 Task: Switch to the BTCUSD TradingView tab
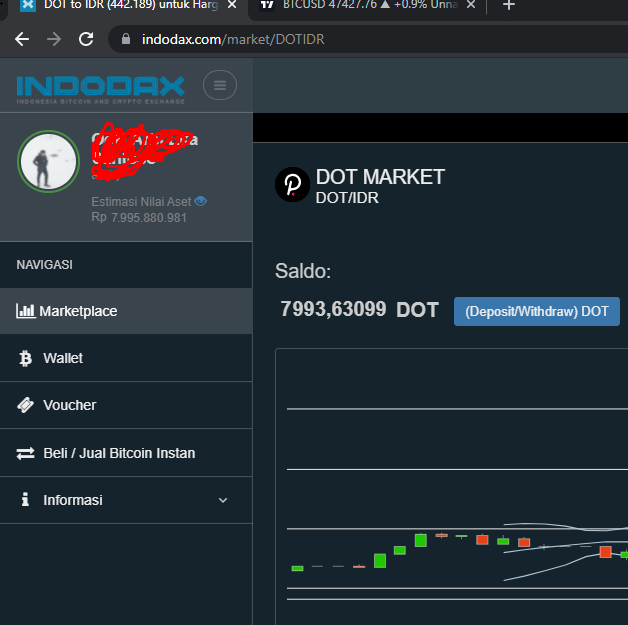click(x=370, y=5)
